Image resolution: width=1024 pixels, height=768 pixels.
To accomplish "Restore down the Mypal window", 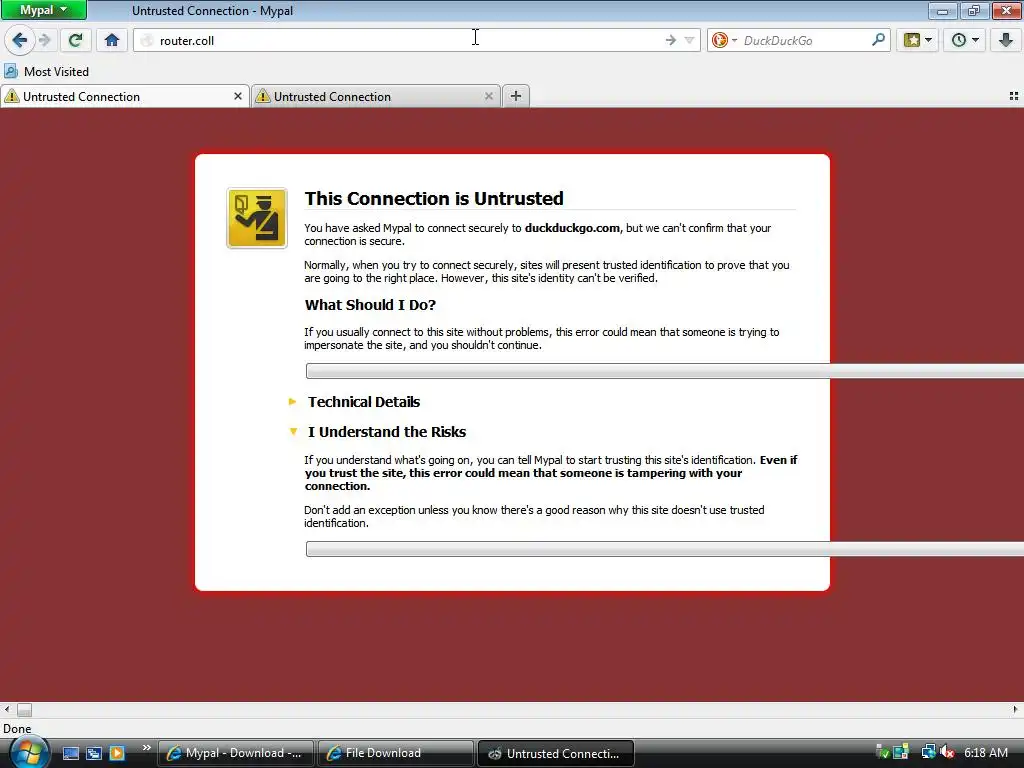I will 974,10.
